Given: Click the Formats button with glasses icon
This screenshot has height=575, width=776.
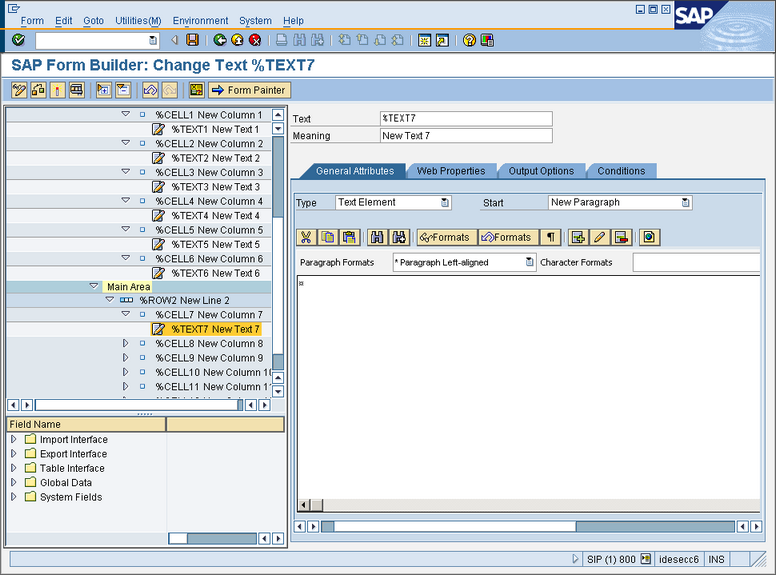Looking at the screenshot, I should click(x=447, y=238).
